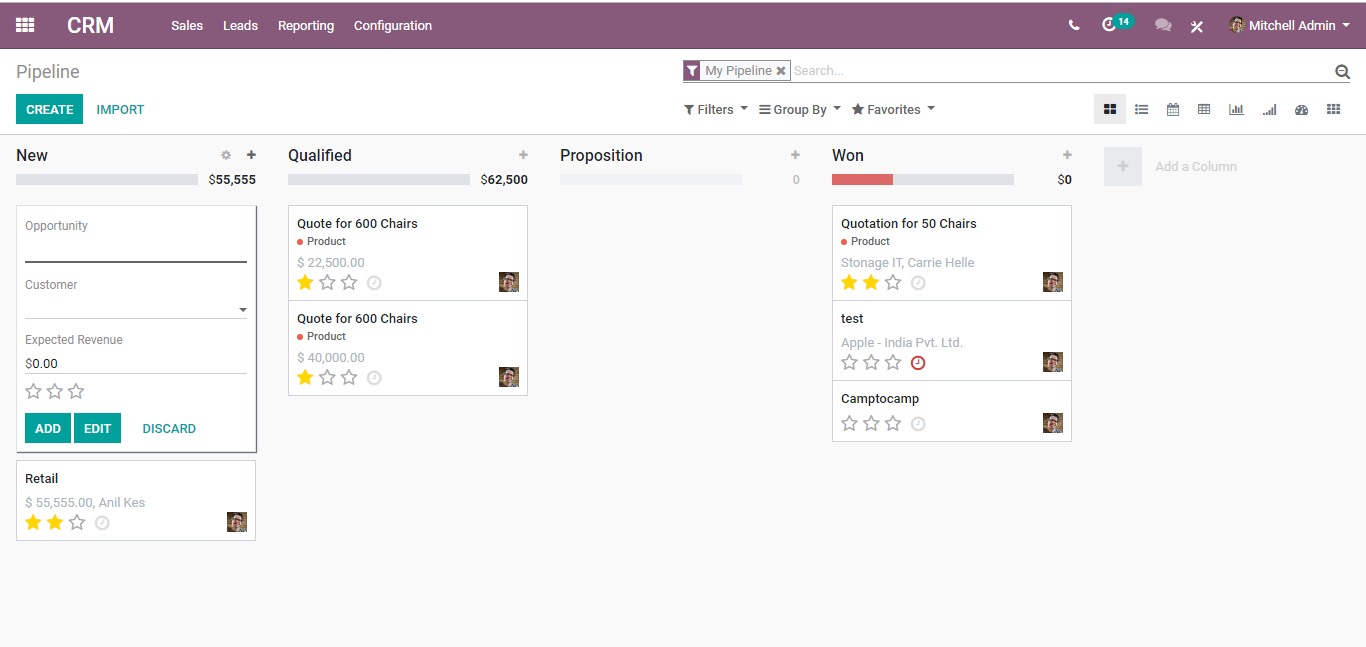Focus the Expected Revenue field
Viewport: 1366px width, 647px height.
tap(136, 364)
